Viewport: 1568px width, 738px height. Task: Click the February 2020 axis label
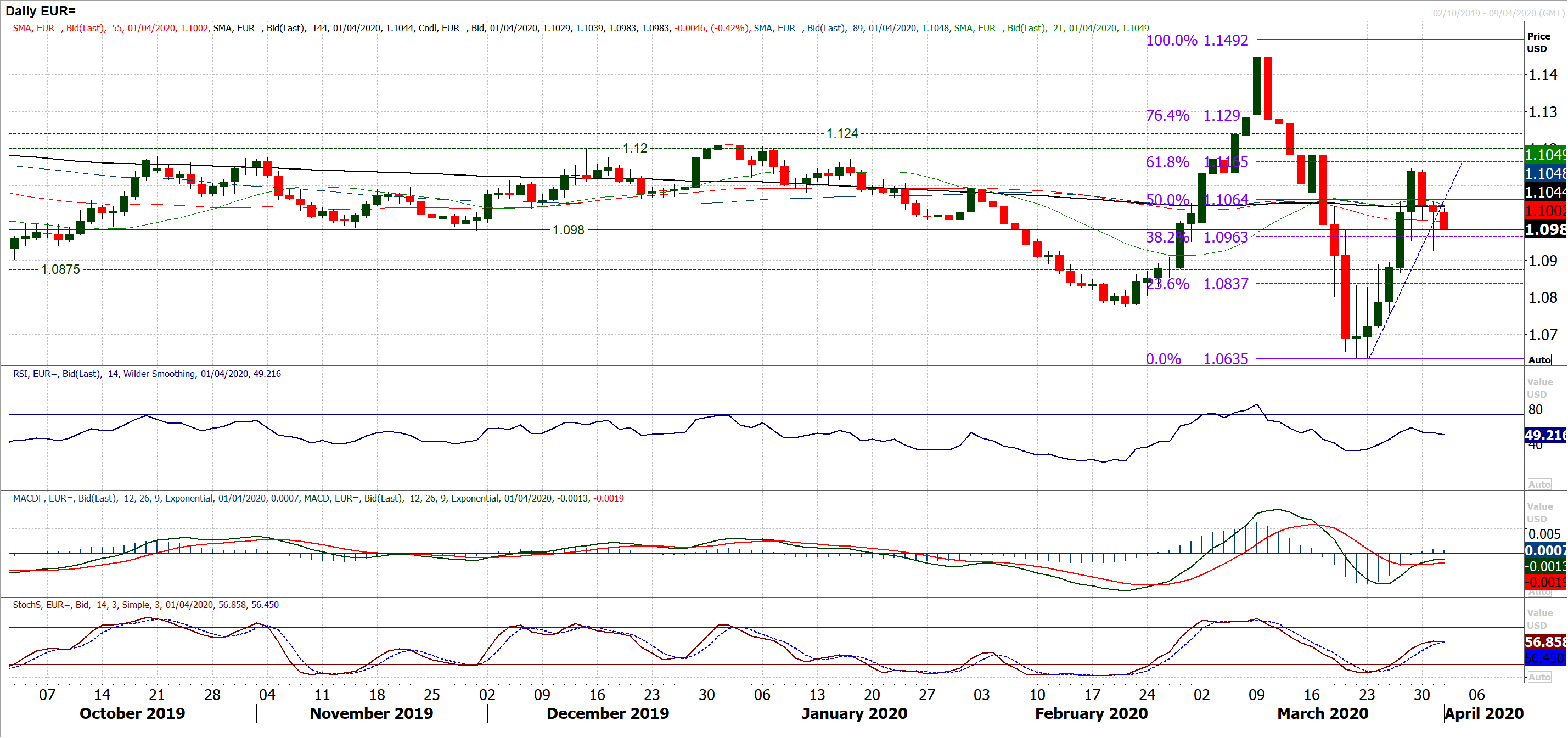pos(1092,713)
